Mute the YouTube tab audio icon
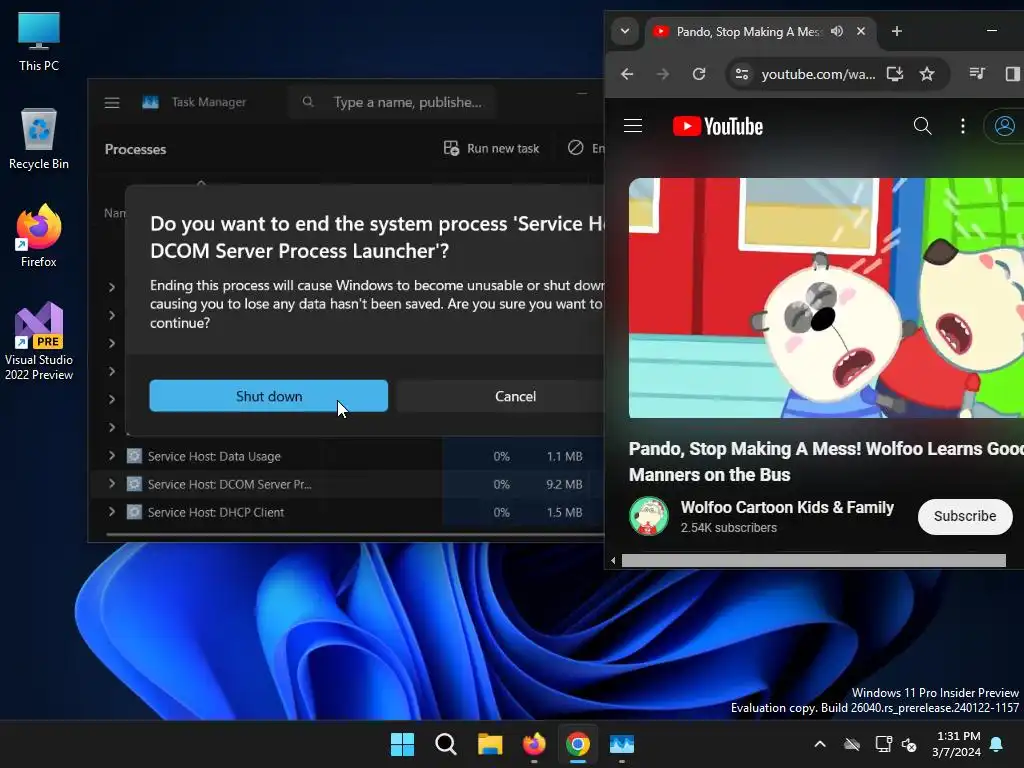Viewport: 1024px width, 768px height. click(x=837, y=31)
